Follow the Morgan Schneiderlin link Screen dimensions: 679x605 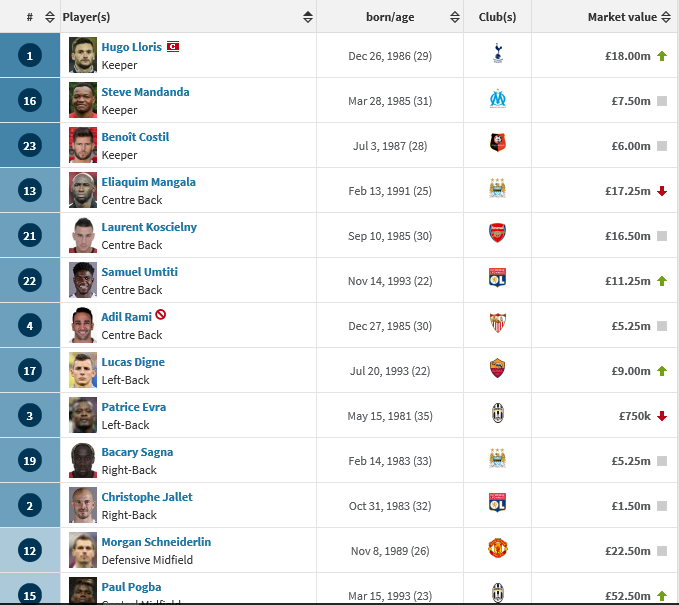pos(156,542)
